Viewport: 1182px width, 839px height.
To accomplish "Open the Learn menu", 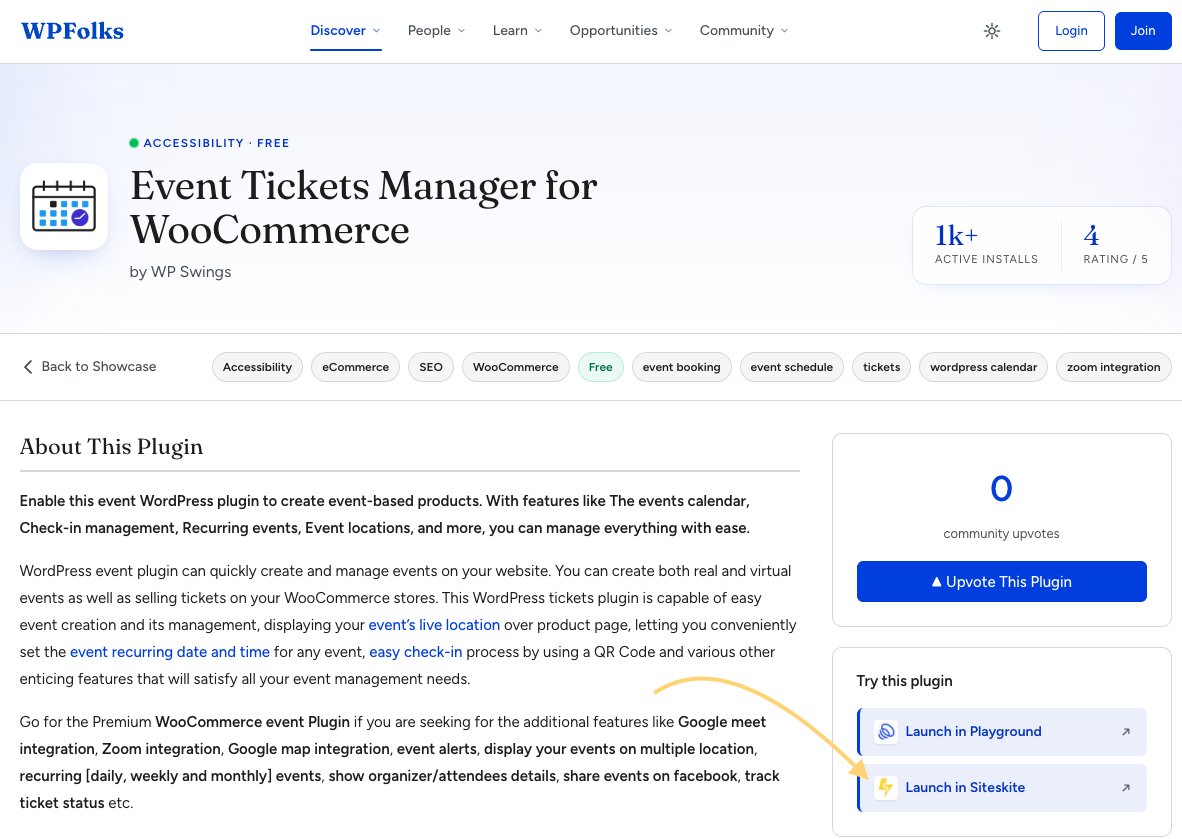I will point(517,31).
